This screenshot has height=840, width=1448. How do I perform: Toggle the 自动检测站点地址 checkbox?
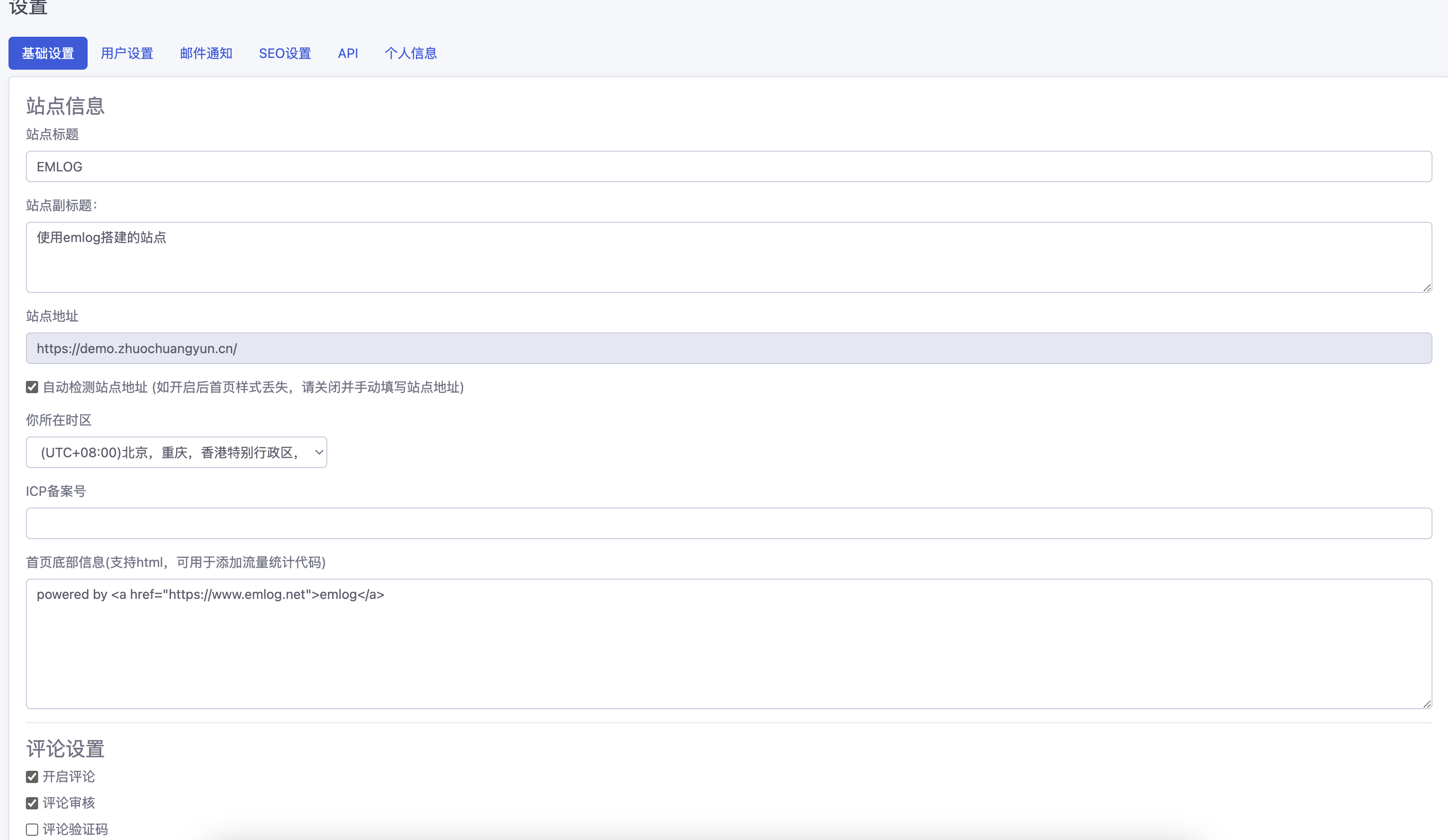pos(32,387)
